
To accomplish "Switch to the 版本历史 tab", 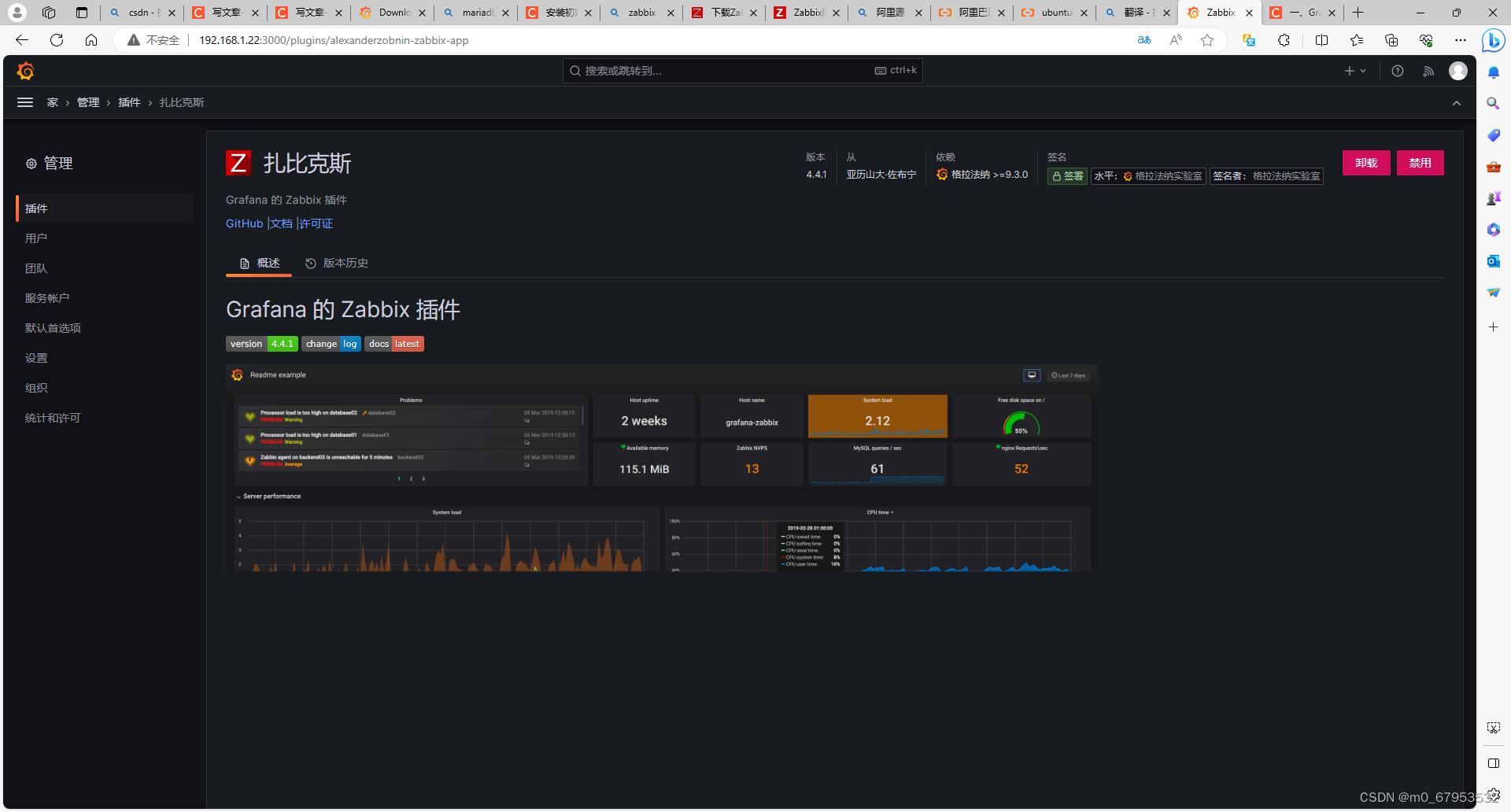I will 345,263.
